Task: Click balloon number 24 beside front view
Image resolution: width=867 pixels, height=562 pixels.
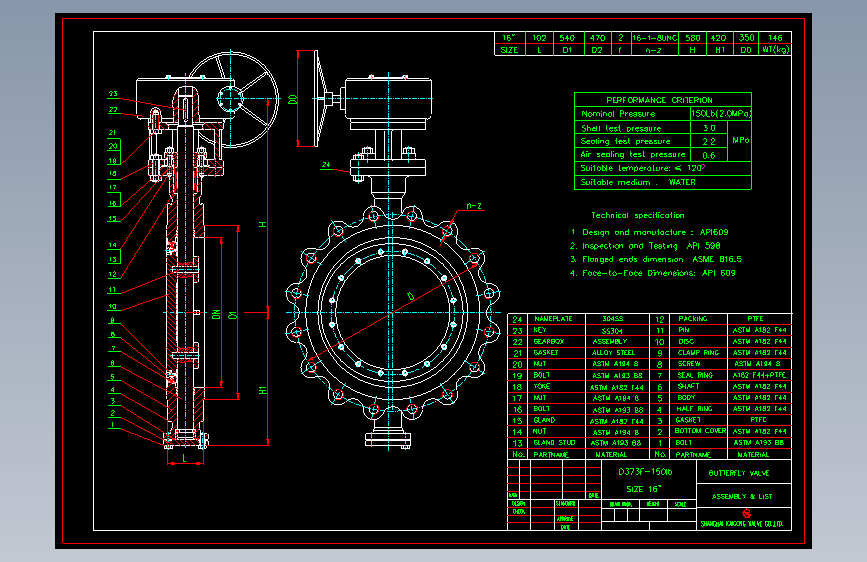Action: (326, 164)
